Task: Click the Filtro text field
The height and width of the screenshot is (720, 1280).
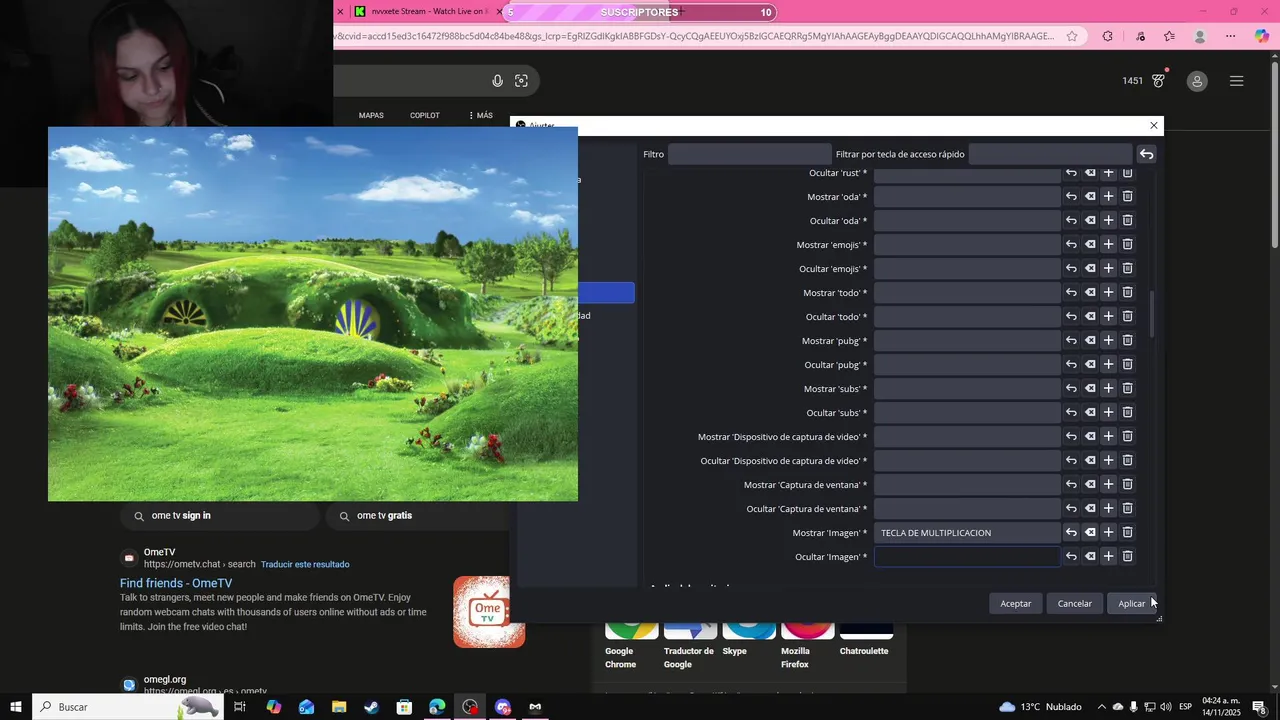Action: [x=750, y=154]
